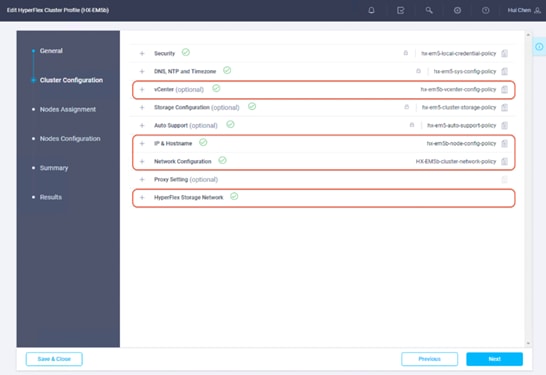Click the policy select icon for Security row
Image resolution: width=546 pixels, height=375 pixels.
[504, 53]
